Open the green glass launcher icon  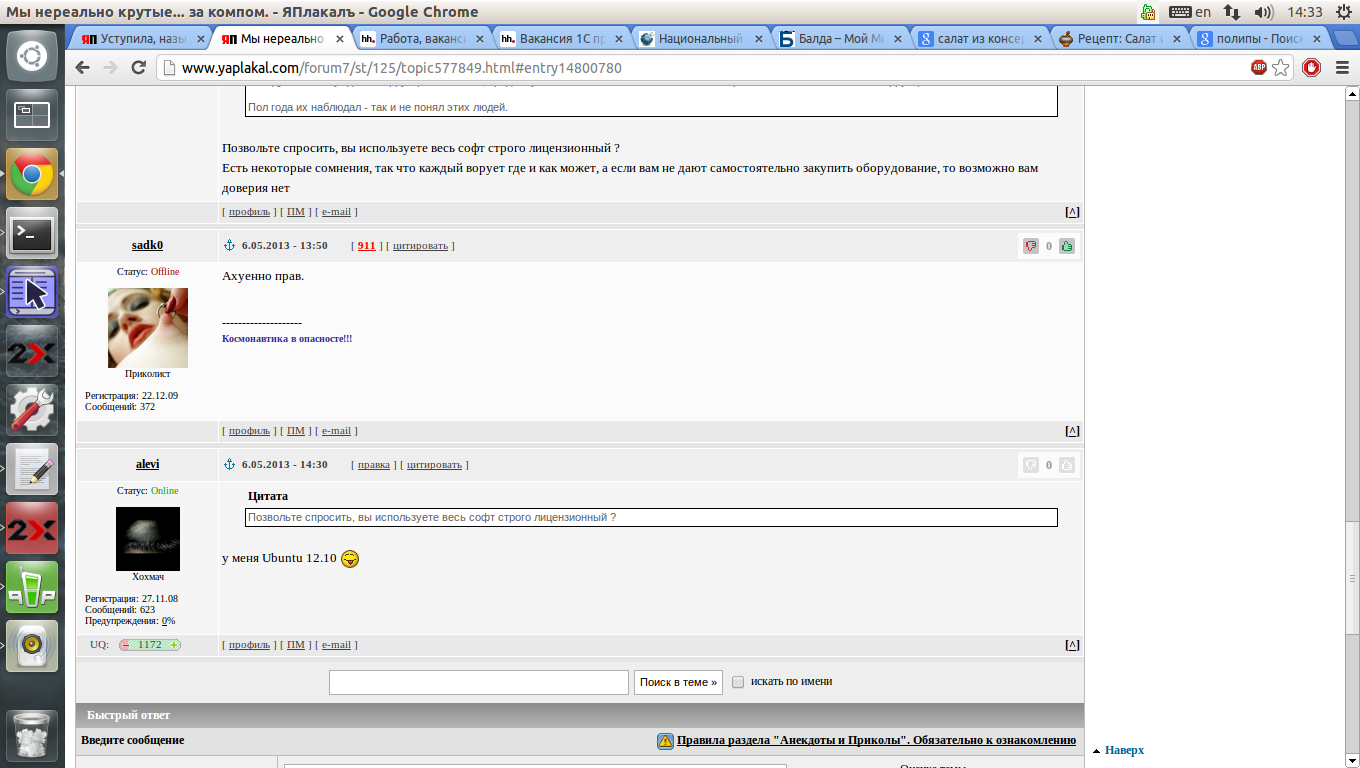[32, 587]
